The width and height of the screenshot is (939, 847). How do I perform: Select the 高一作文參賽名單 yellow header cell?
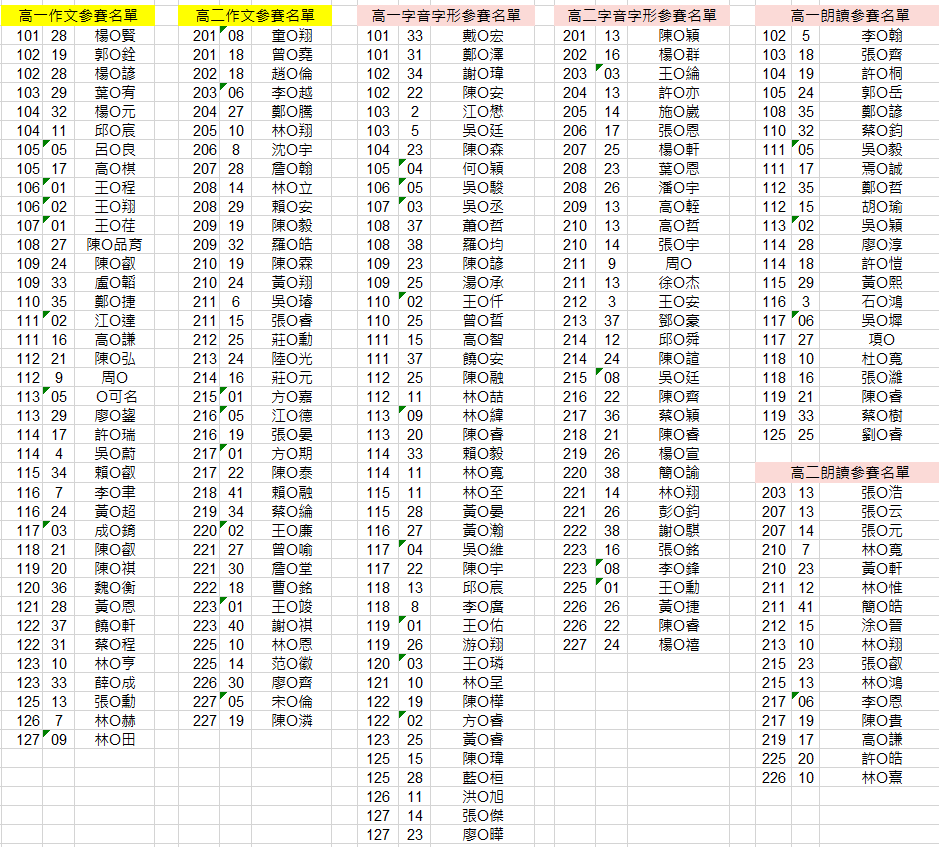79,16
